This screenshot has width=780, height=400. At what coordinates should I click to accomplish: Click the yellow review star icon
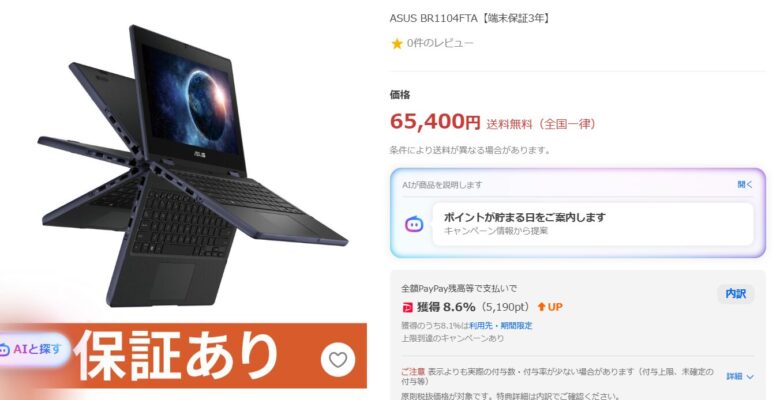(396, 44)
